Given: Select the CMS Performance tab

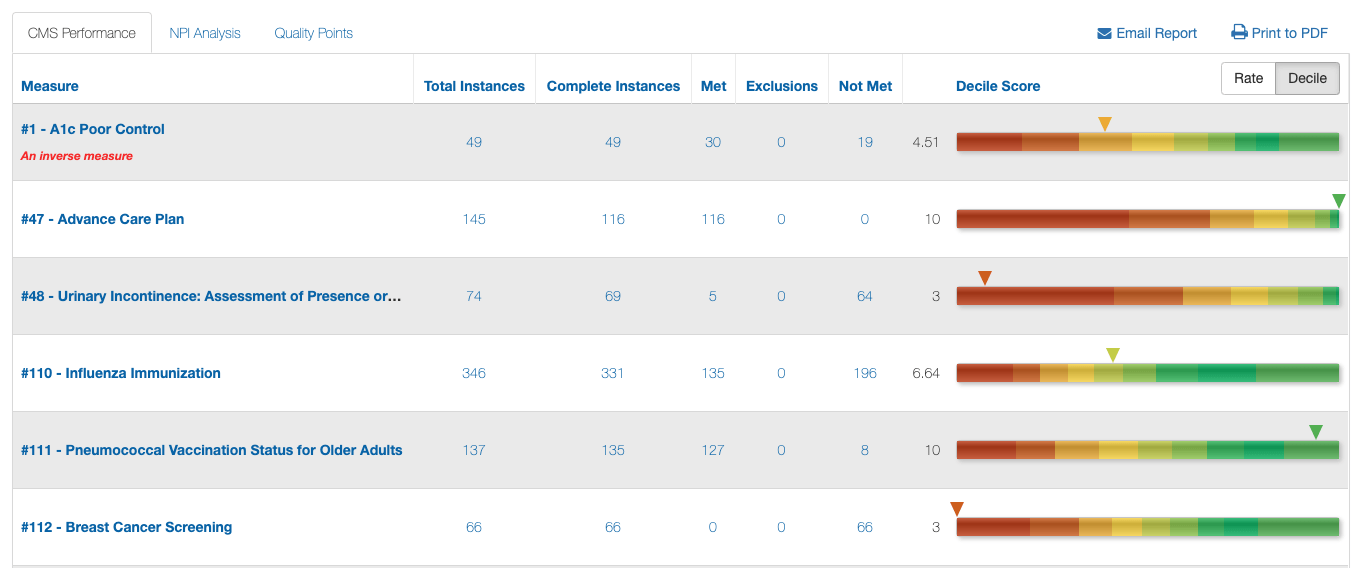Looking at the screenshot, I should (82, 33).
